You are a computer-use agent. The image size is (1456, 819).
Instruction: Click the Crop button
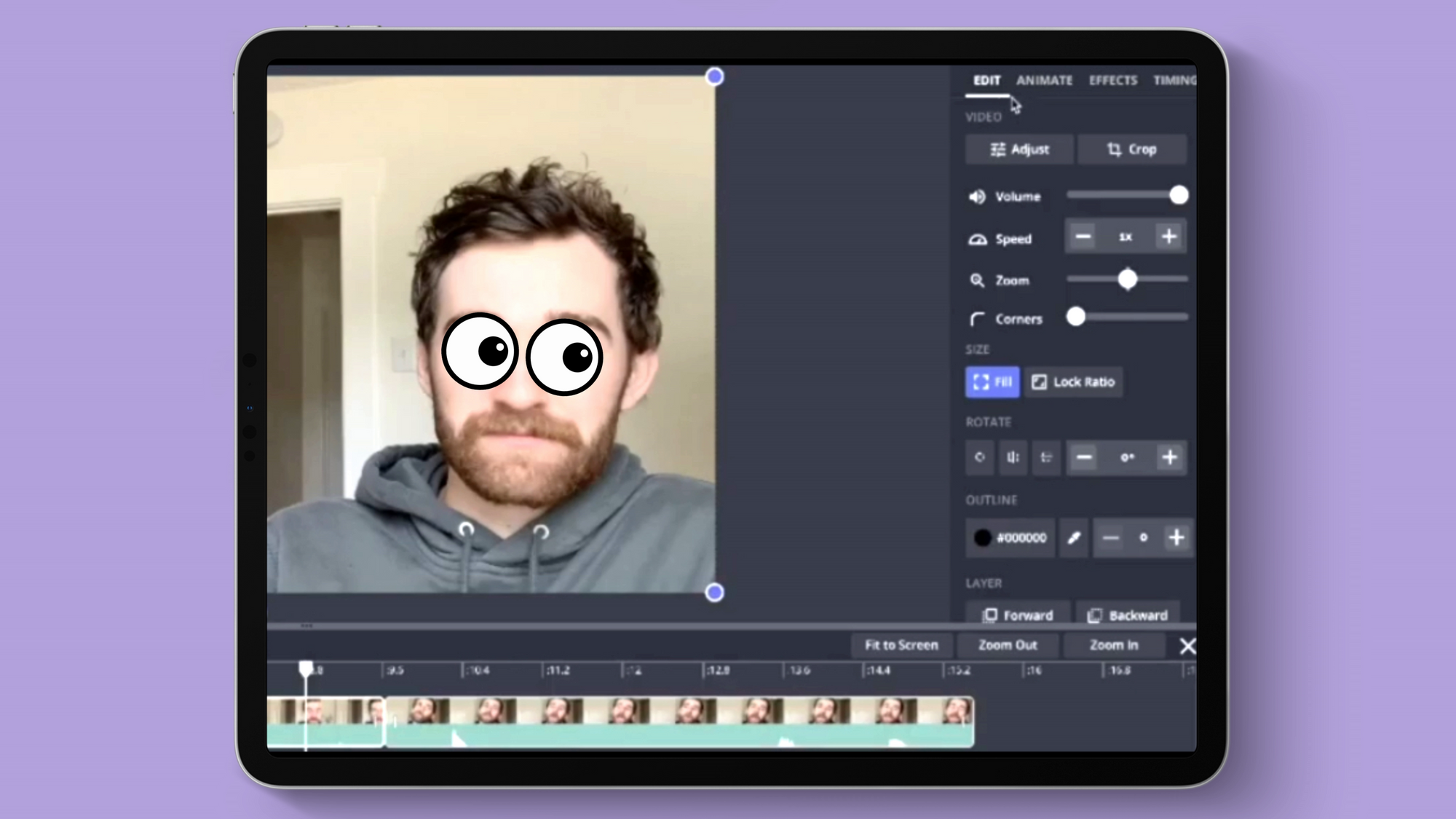coord(1131,149)
